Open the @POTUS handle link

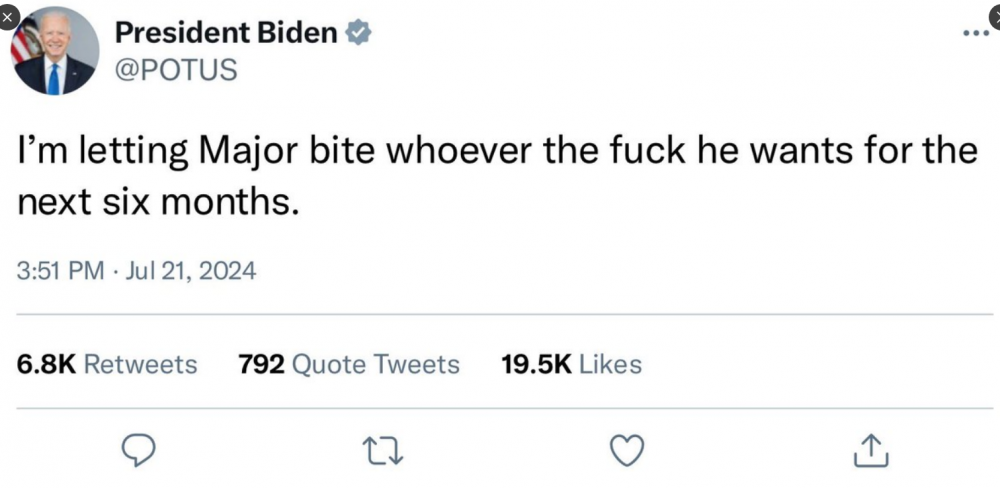pyautogui.click(x=177, y=71)
